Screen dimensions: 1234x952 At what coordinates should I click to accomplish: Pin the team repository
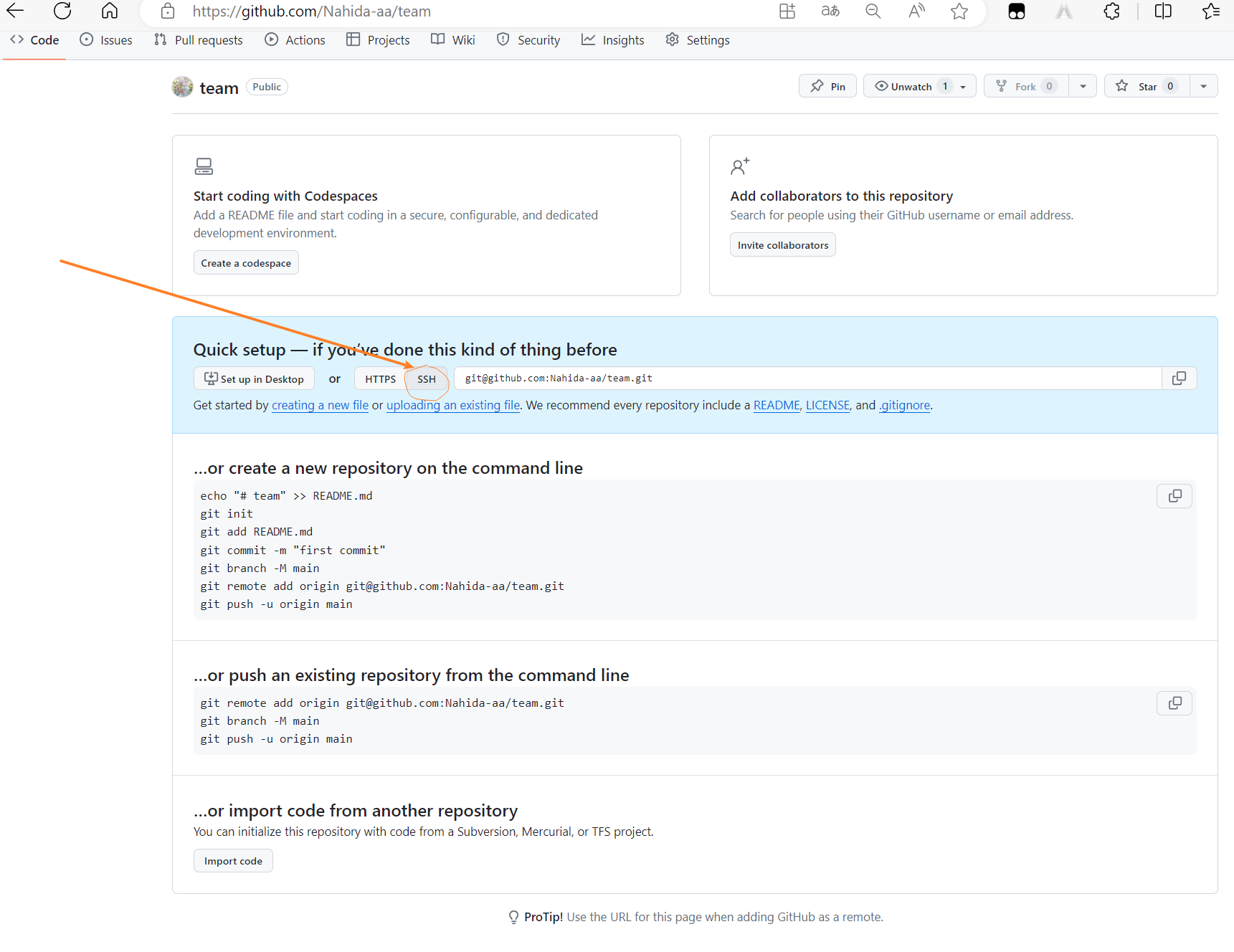point(827,86)
